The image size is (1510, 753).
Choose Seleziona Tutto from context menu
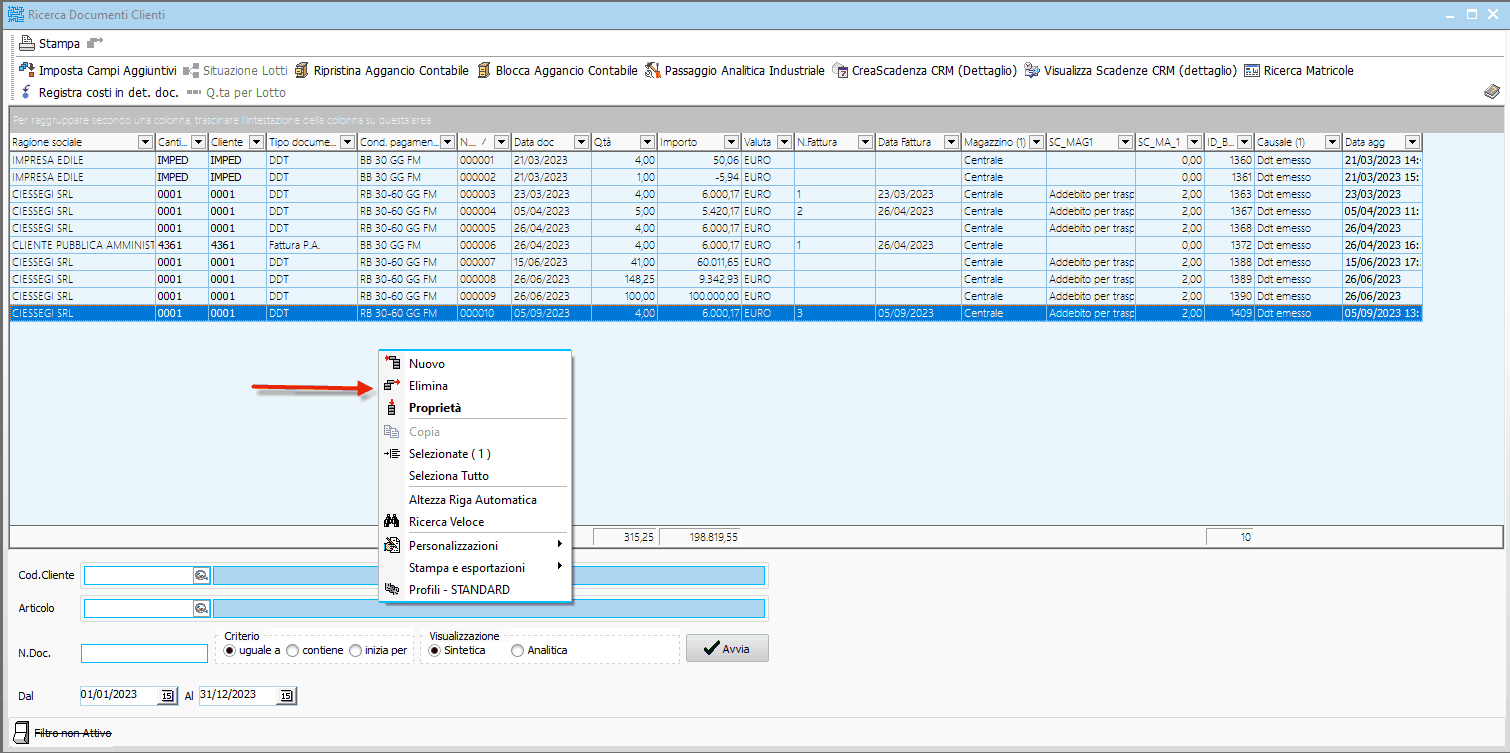474,476
